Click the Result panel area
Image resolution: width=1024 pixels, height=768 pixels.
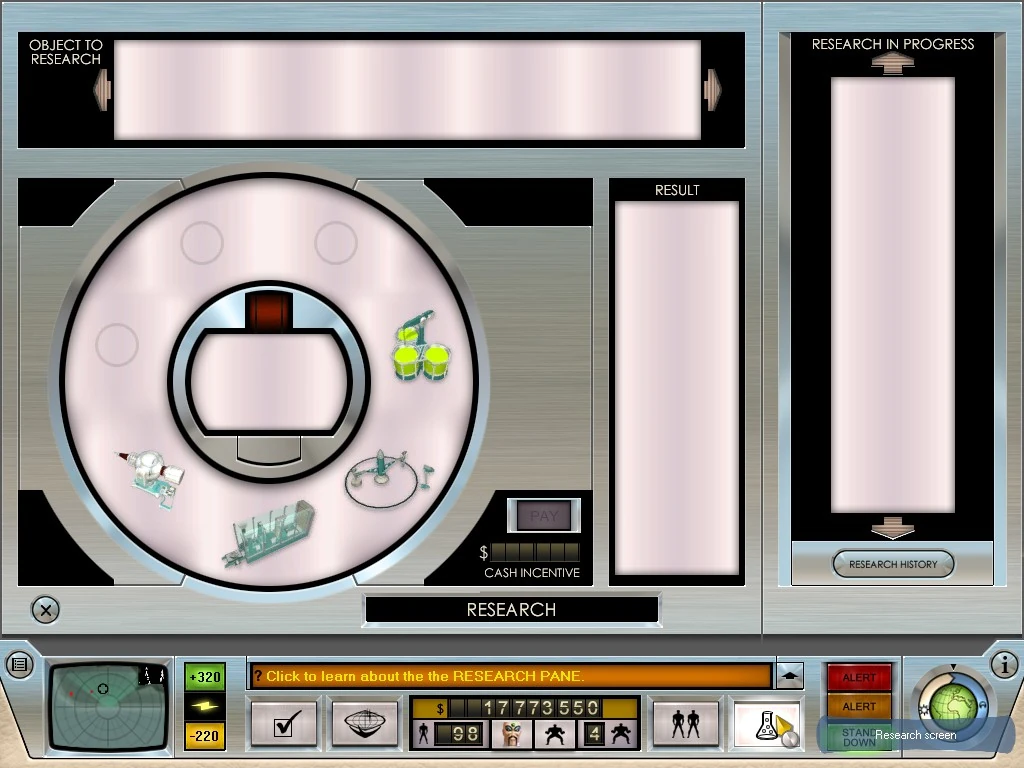point(677,388)
